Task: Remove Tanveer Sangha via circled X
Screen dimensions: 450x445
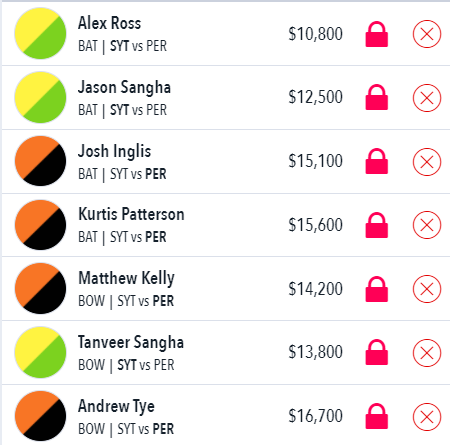Action: 427,353
